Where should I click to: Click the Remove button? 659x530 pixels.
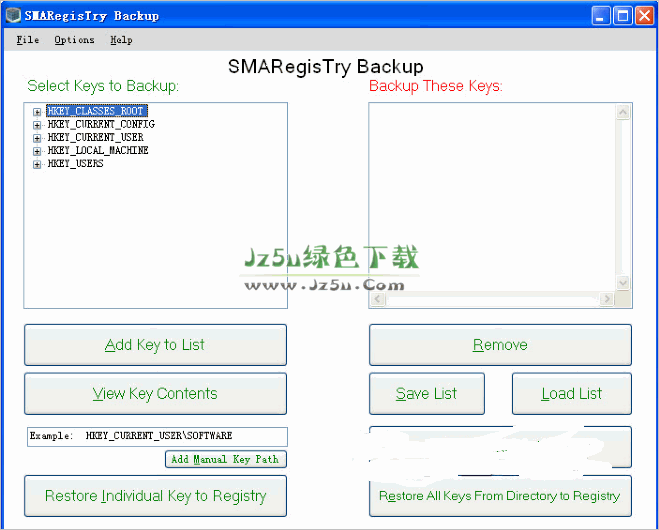500,345
